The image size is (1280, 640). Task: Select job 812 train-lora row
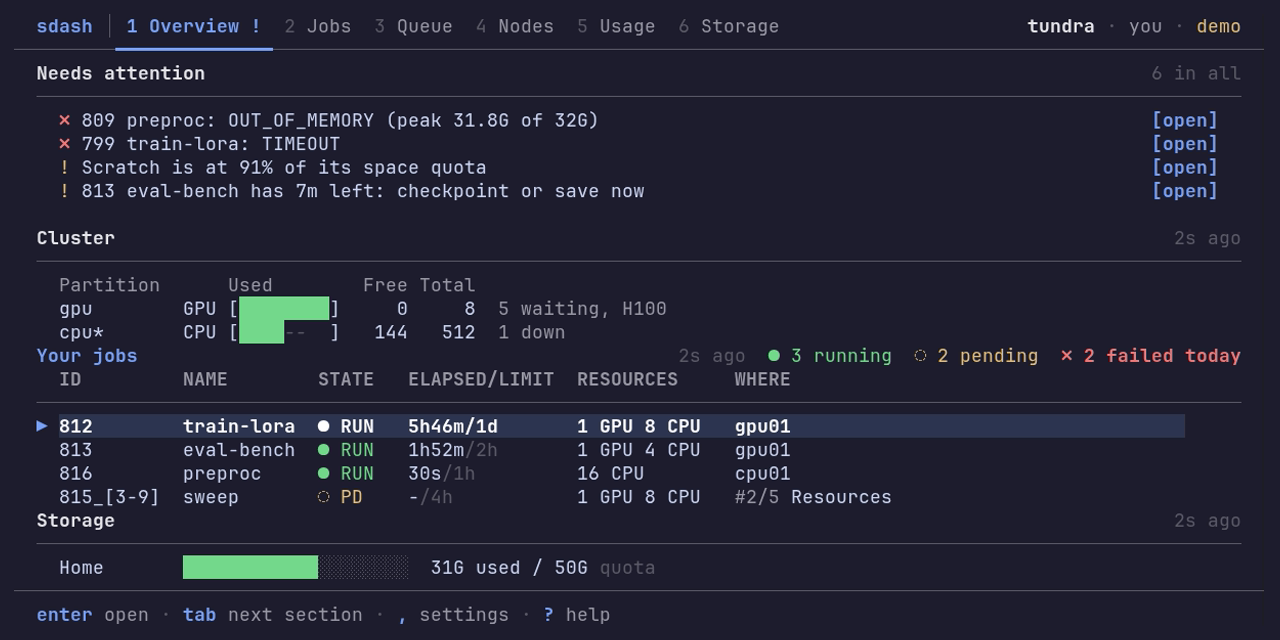pos(622,426)
